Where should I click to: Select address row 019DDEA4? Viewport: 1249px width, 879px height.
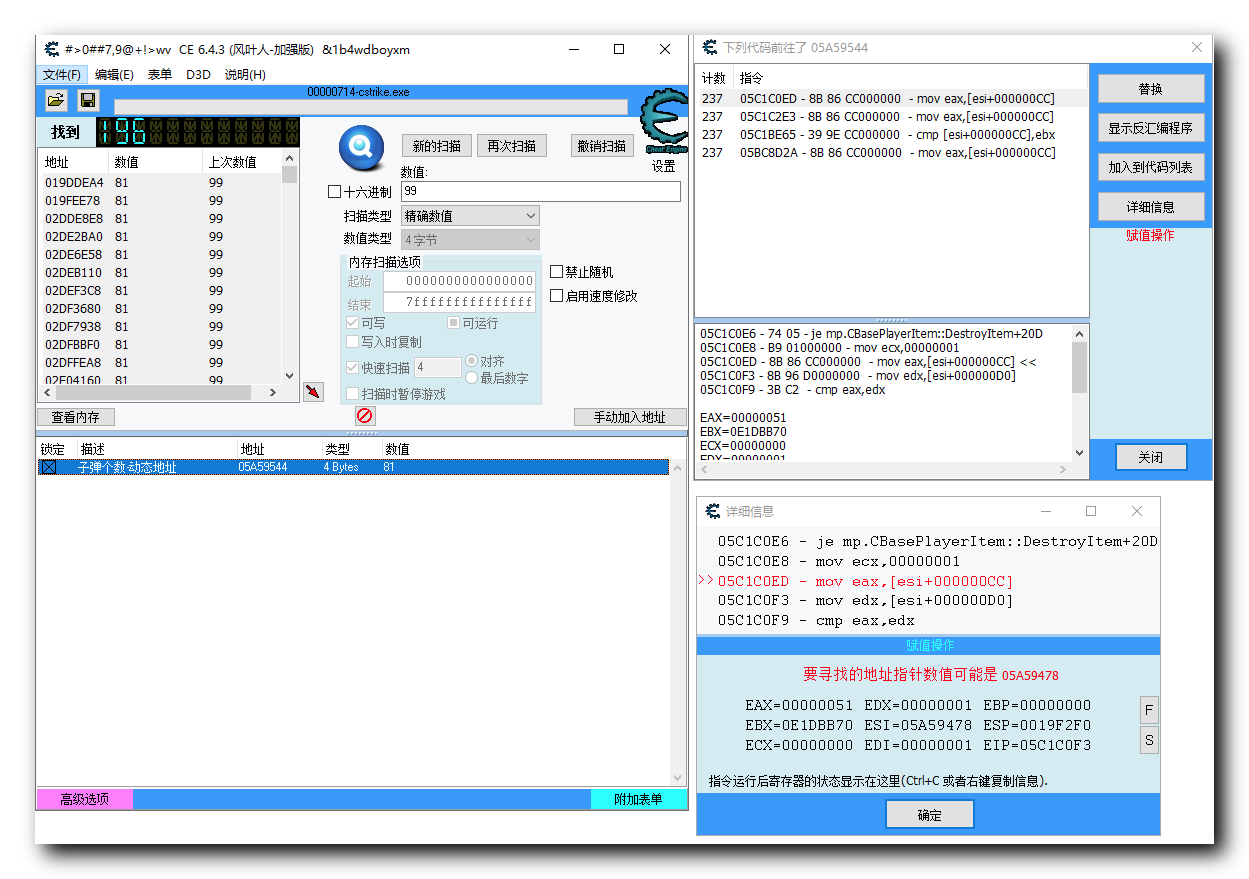[160, 182]
